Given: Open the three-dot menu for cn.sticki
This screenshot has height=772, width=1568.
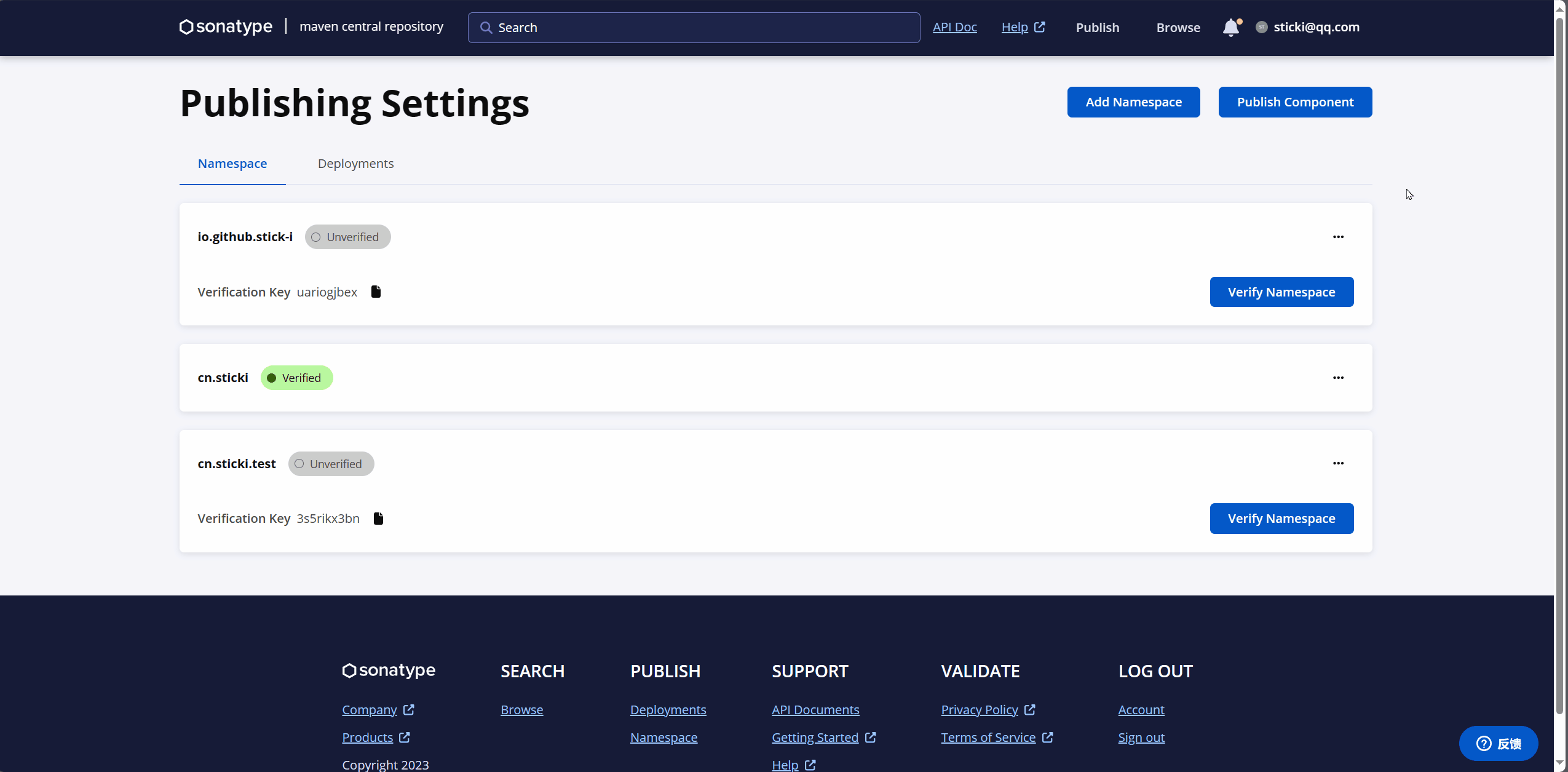Looking at the screenshot, I should [1338, 377].
